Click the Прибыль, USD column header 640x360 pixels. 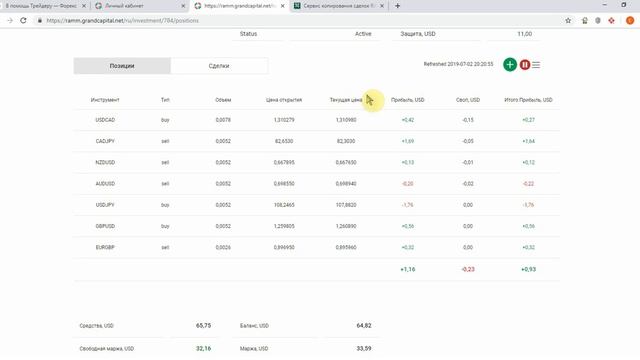point(407,100)
